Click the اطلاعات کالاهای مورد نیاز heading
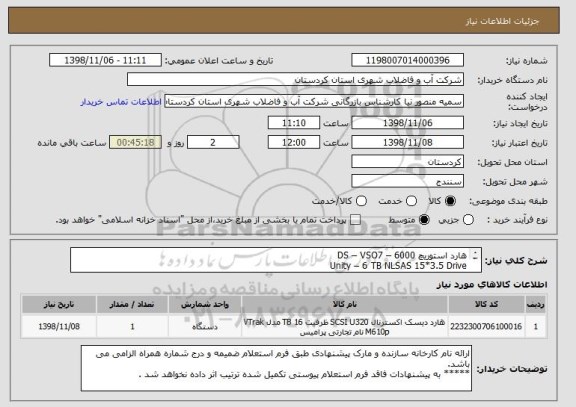 [x=492, y=284]
